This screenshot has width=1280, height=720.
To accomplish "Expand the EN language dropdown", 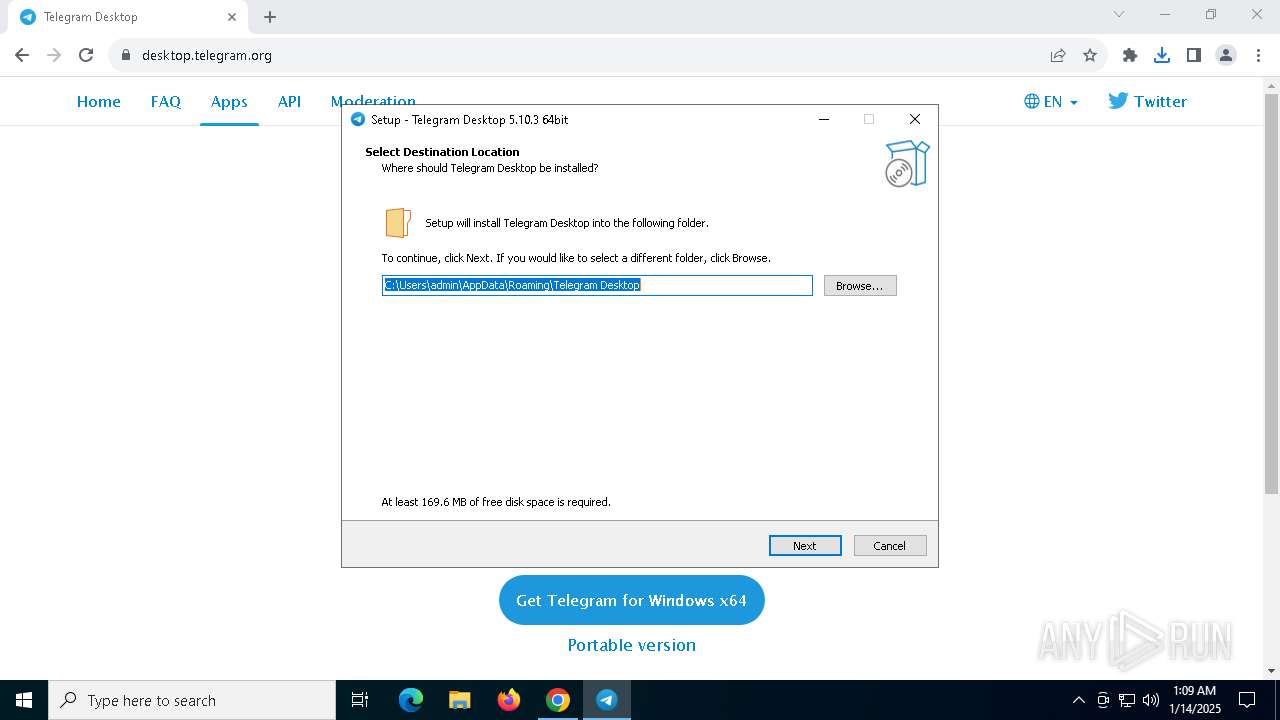I will coord(1051,101).
